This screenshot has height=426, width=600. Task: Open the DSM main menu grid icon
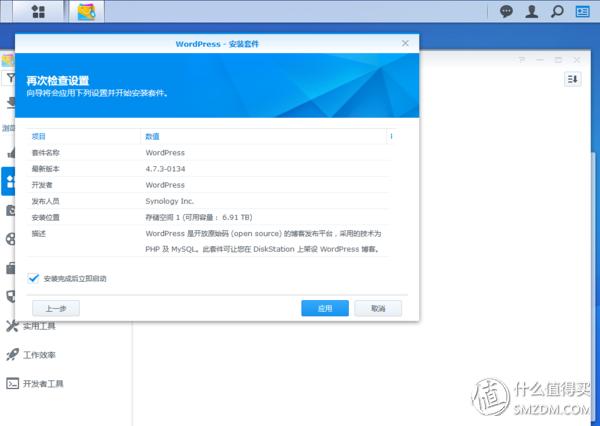pos(38,11)
